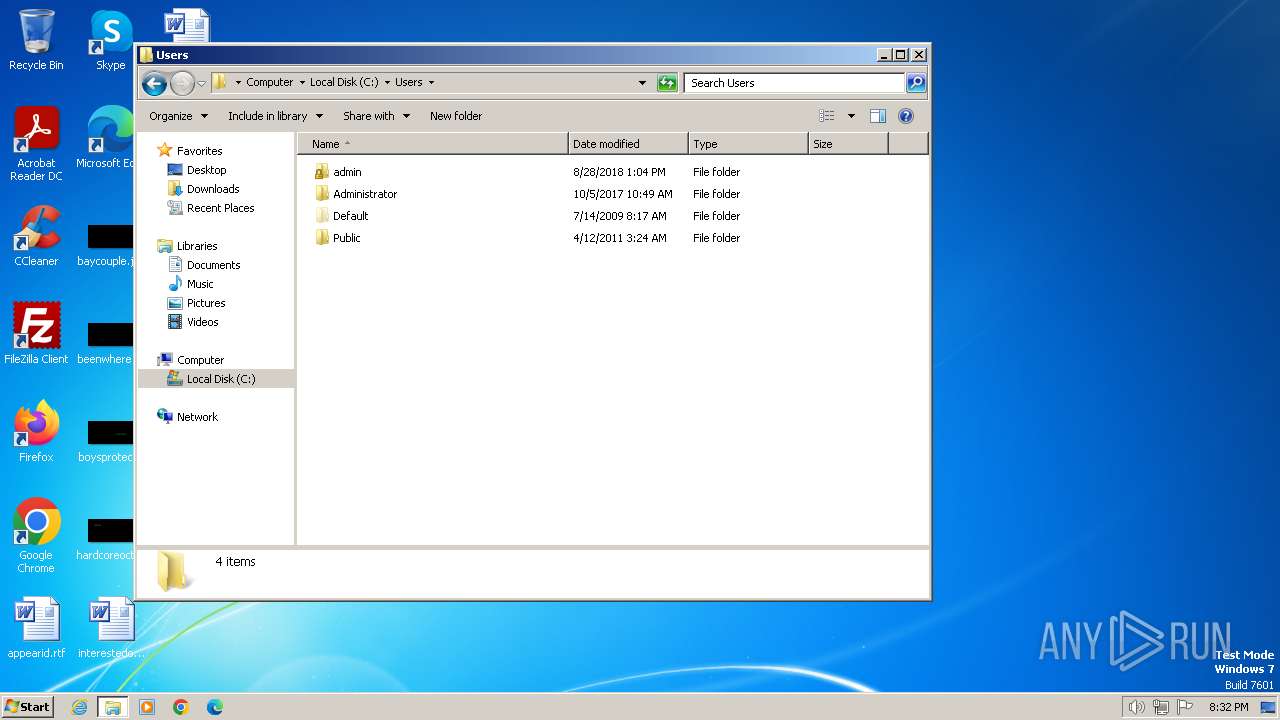
Task: Click the Show desktop button on the taskbar
Action: pyautogui.click(x=1268, y=707)
